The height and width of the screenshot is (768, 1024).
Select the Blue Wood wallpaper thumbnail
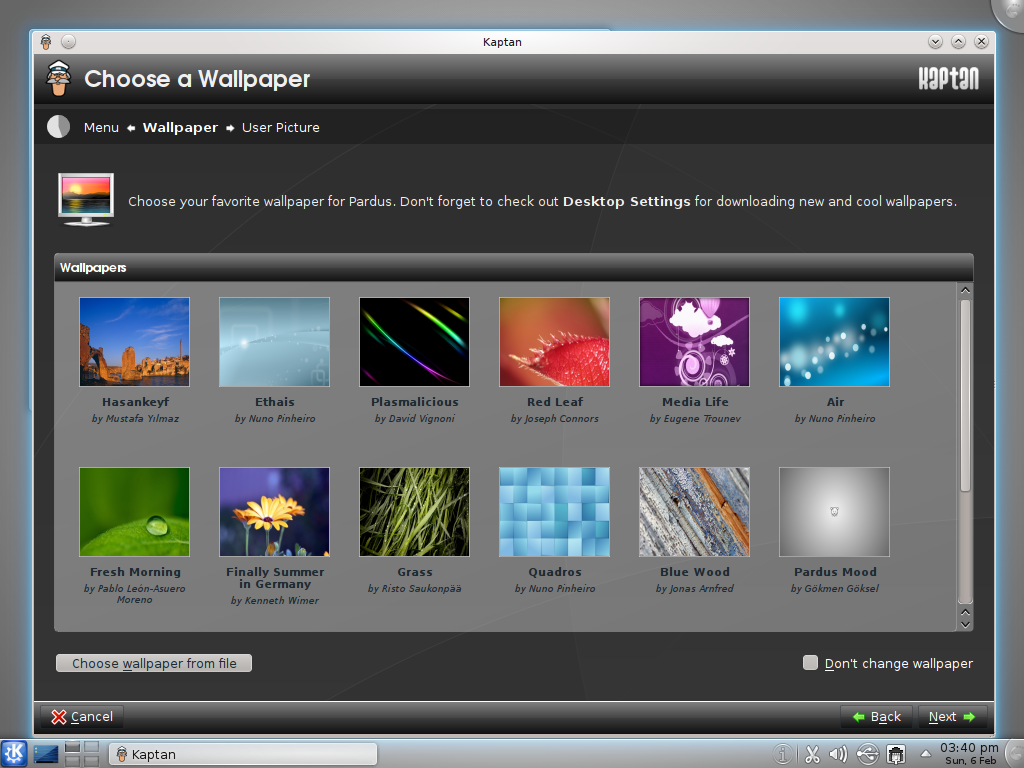coord(694,512)
